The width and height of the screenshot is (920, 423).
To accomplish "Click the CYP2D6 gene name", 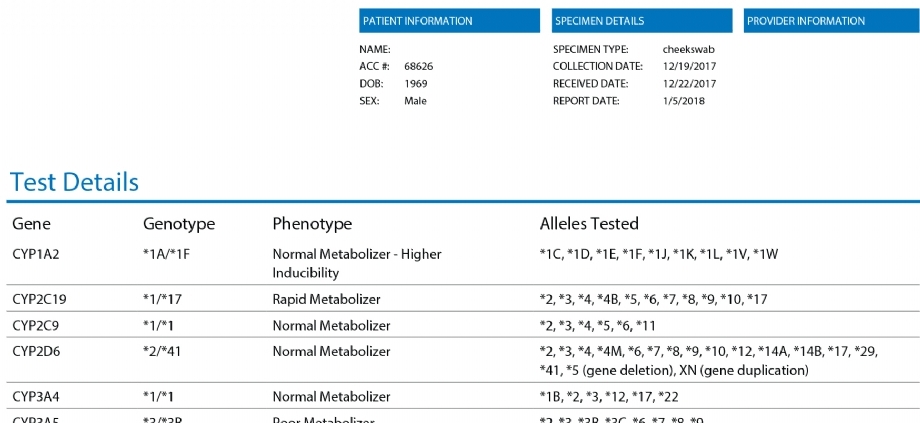I will [36, 351].
